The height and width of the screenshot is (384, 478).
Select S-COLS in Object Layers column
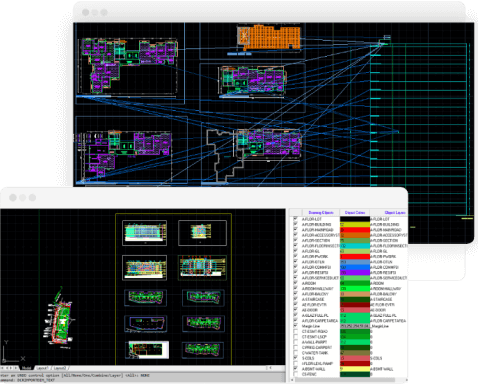pyautogui.click(x=376, y=358)
